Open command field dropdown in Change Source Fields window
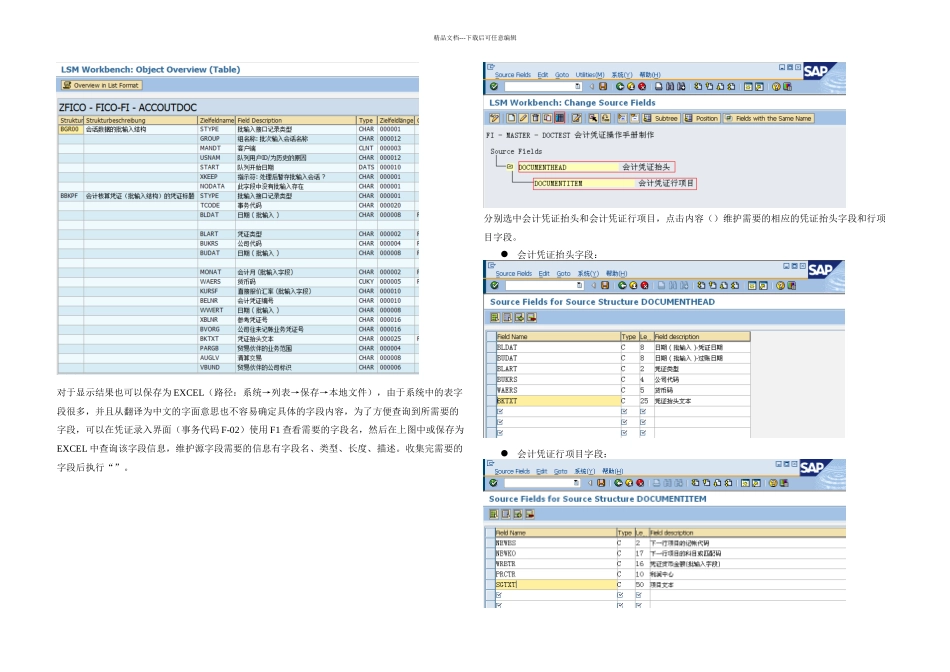This screenshot has height=672, width=950. point(578,87)
